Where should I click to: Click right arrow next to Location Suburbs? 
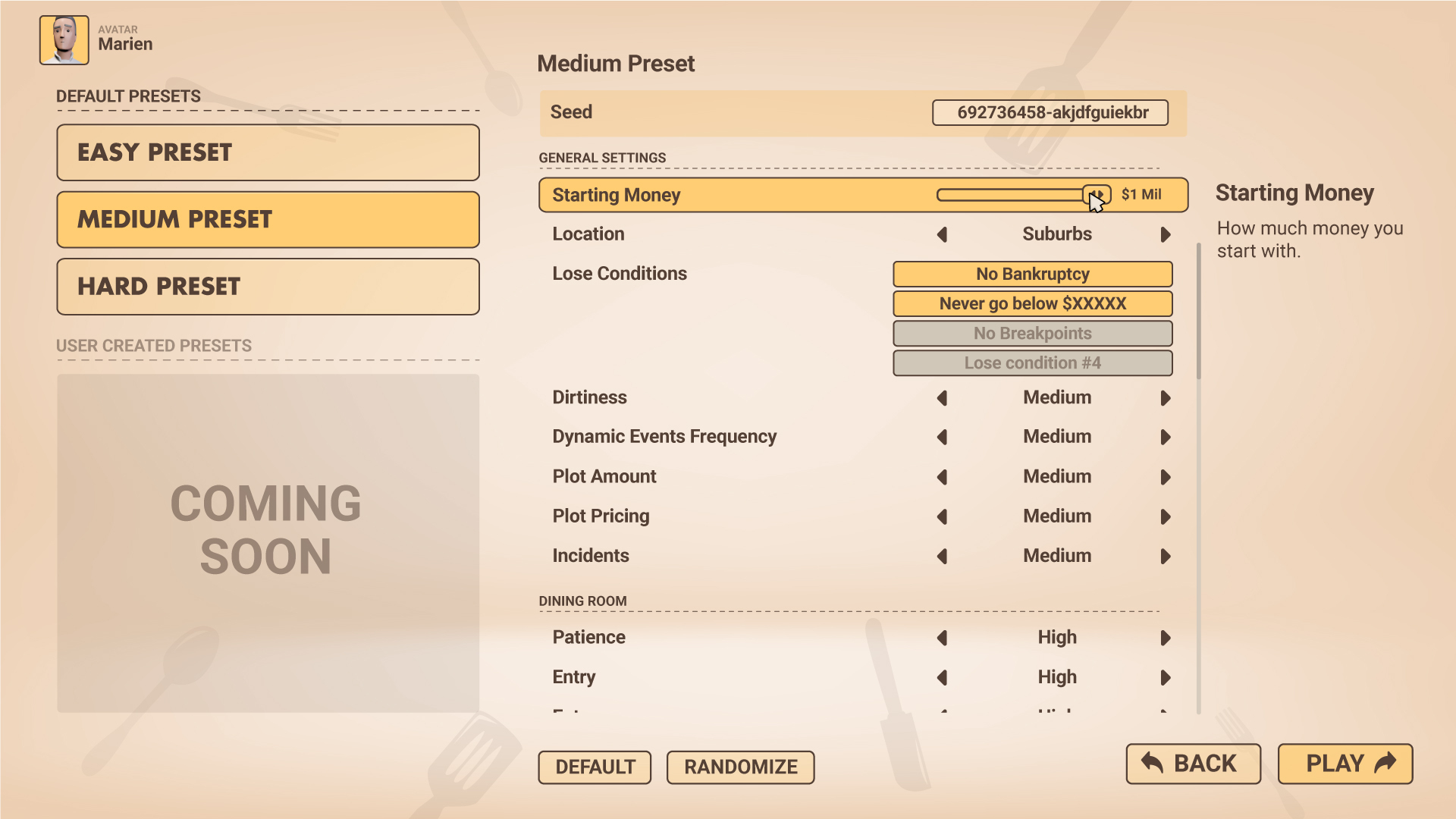coord(1166,235)
